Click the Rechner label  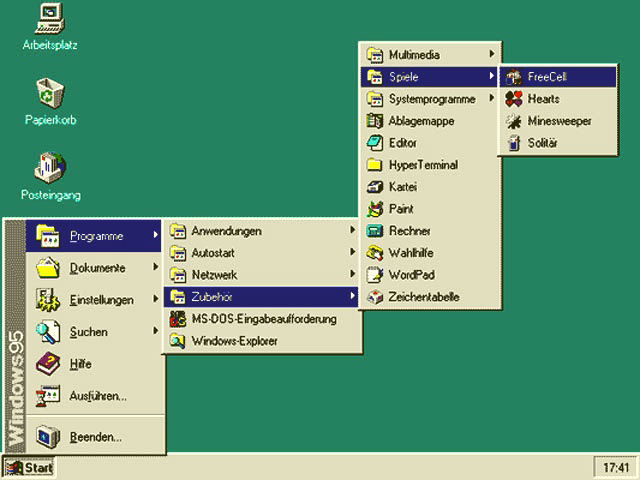[409, 231]
